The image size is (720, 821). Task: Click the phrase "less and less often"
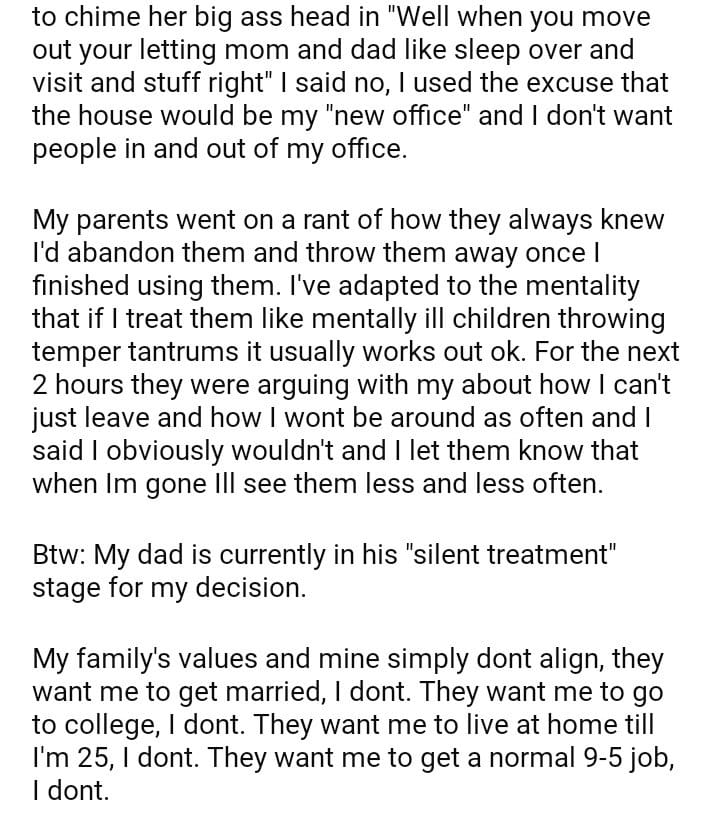(x=492, y=483)
